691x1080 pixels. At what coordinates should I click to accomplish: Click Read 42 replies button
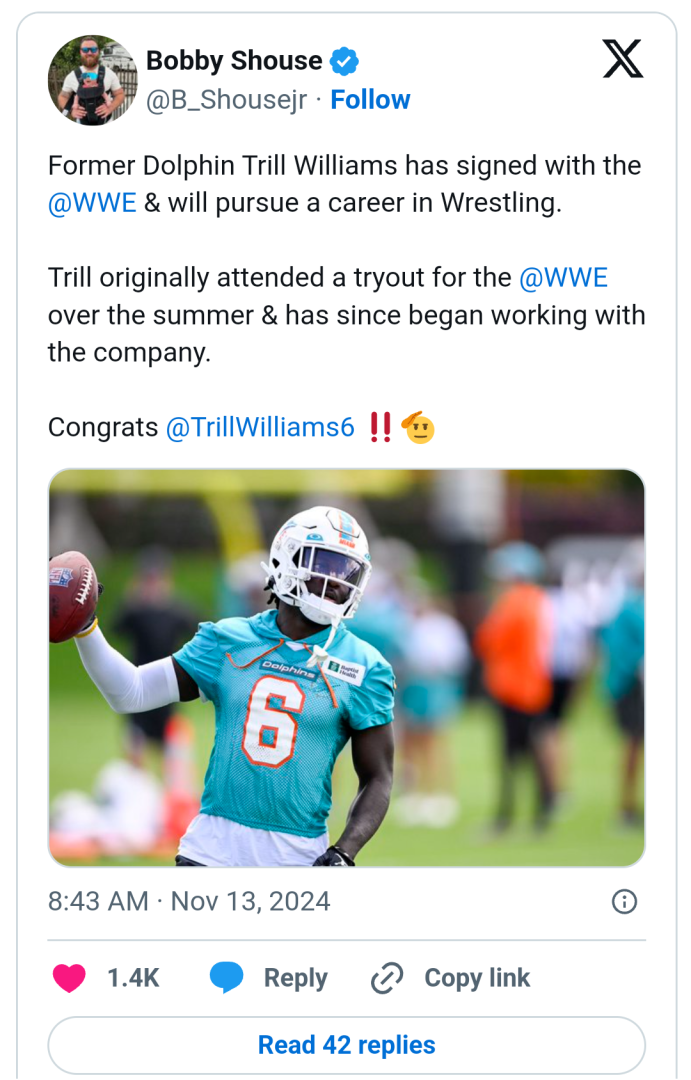346,1045
